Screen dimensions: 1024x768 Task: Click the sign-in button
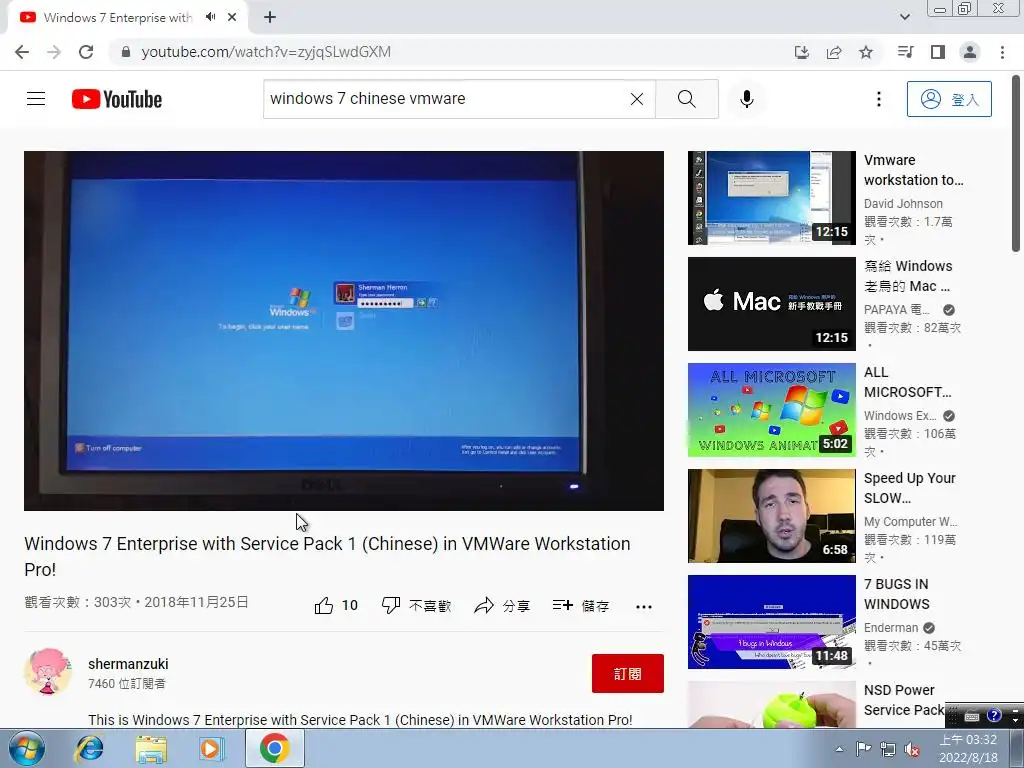[949, 99]
